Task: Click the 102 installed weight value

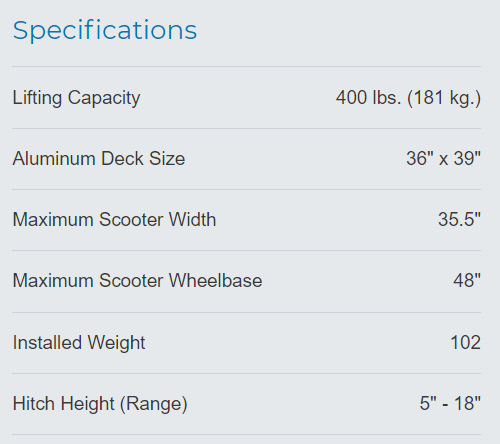Action: pos(466,343)
